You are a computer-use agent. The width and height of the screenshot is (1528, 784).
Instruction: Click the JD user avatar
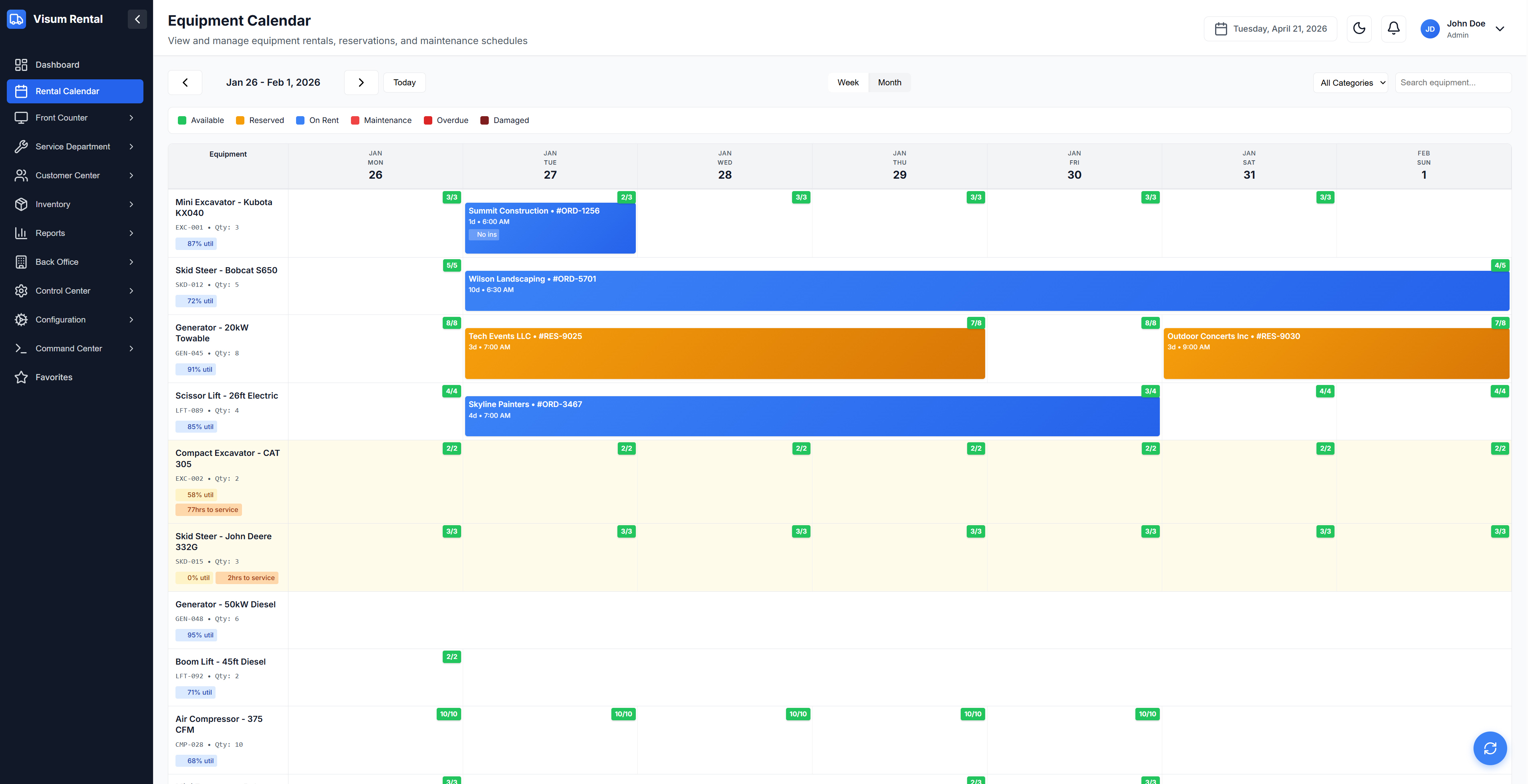1429,28
